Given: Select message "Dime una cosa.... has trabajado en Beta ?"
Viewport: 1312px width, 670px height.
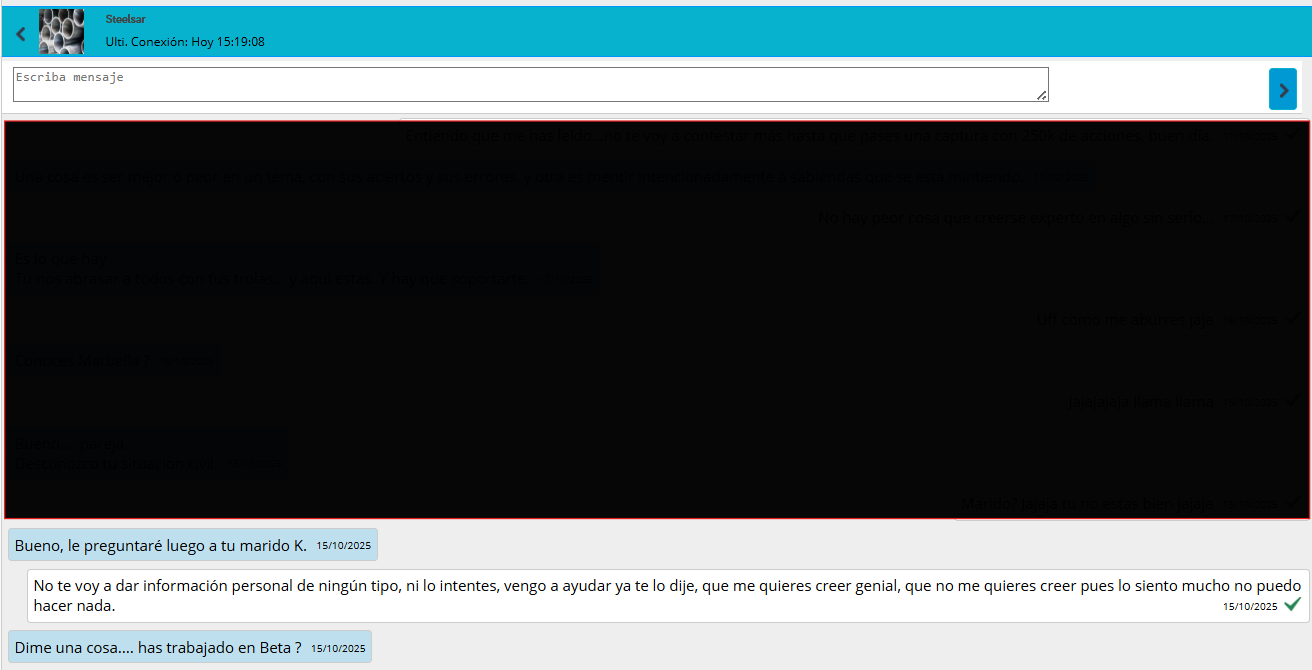Looking at the screenshot, I should (x=190, y=647).
